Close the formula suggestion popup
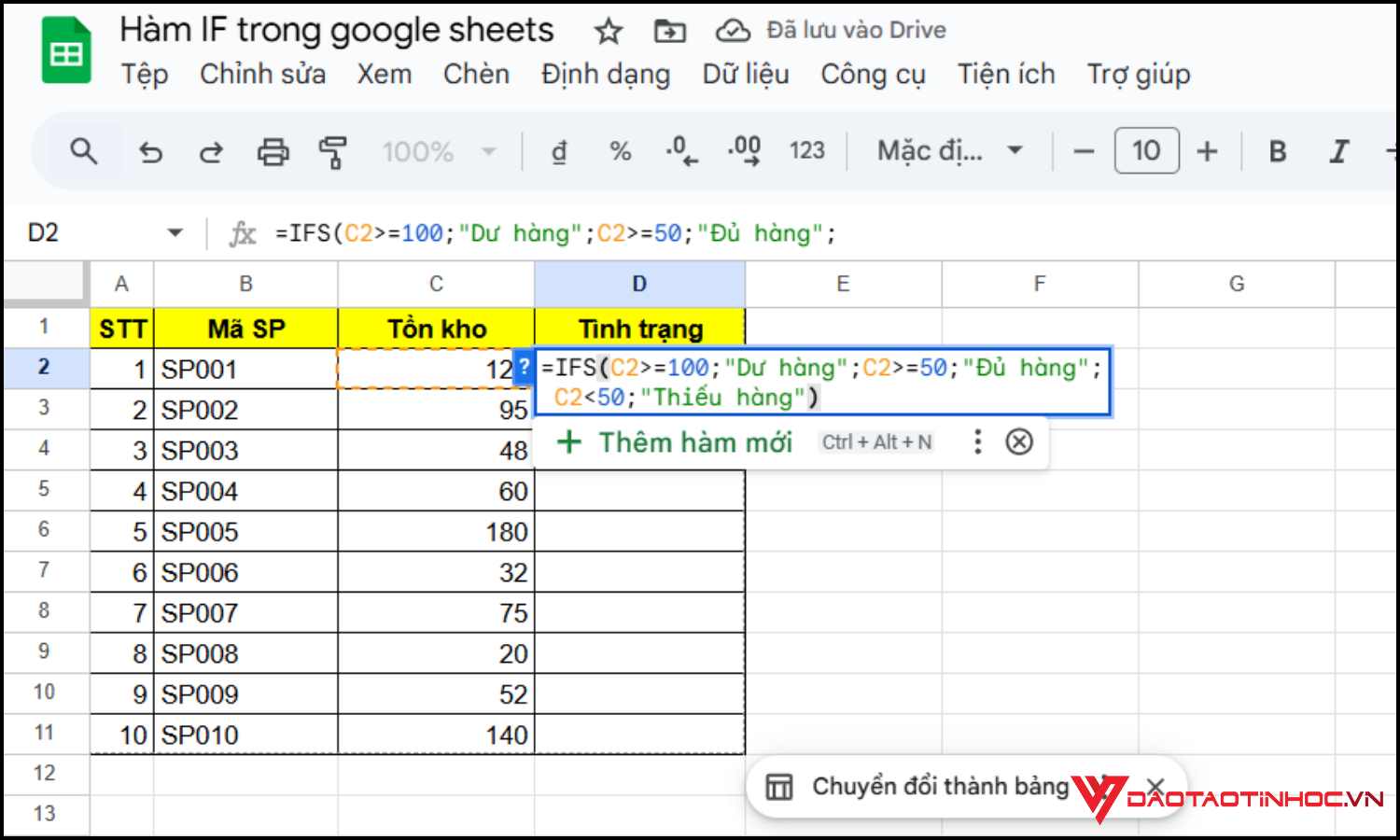The width and height of the screenshot is (1400, 840). coord(1019,441)
